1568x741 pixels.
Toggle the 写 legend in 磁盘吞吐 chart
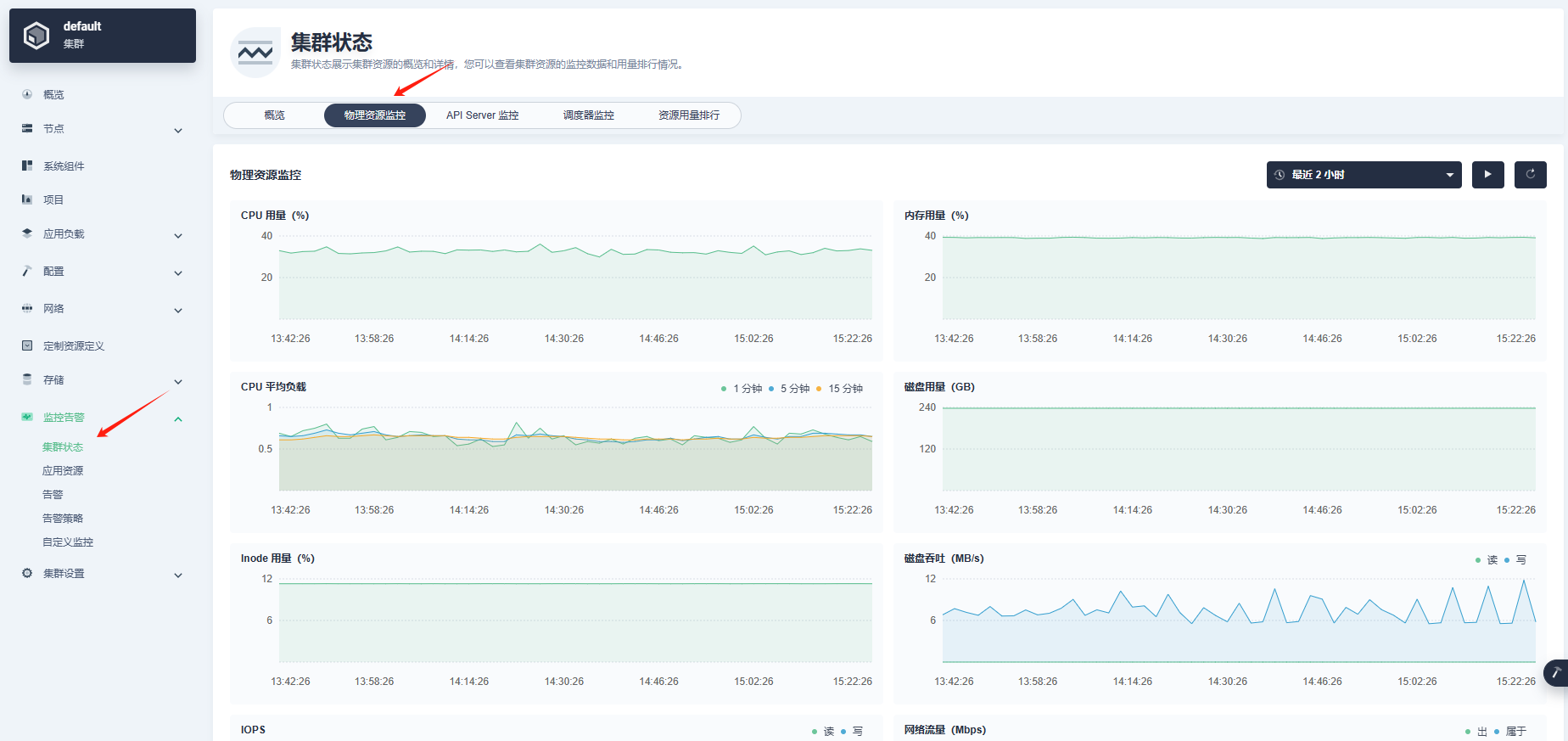pos(1515,560)
